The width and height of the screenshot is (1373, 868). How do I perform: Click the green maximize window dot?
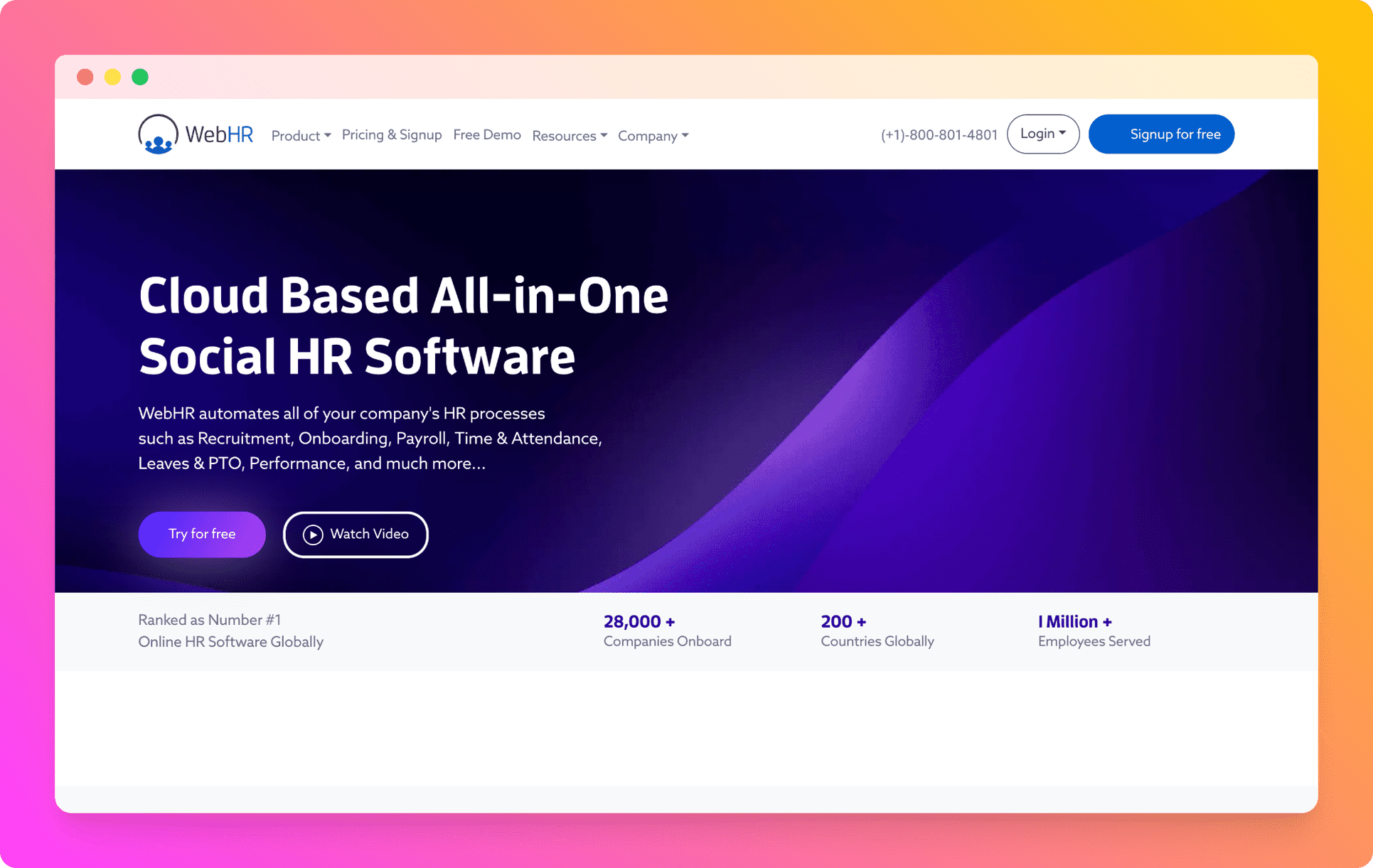140,77
